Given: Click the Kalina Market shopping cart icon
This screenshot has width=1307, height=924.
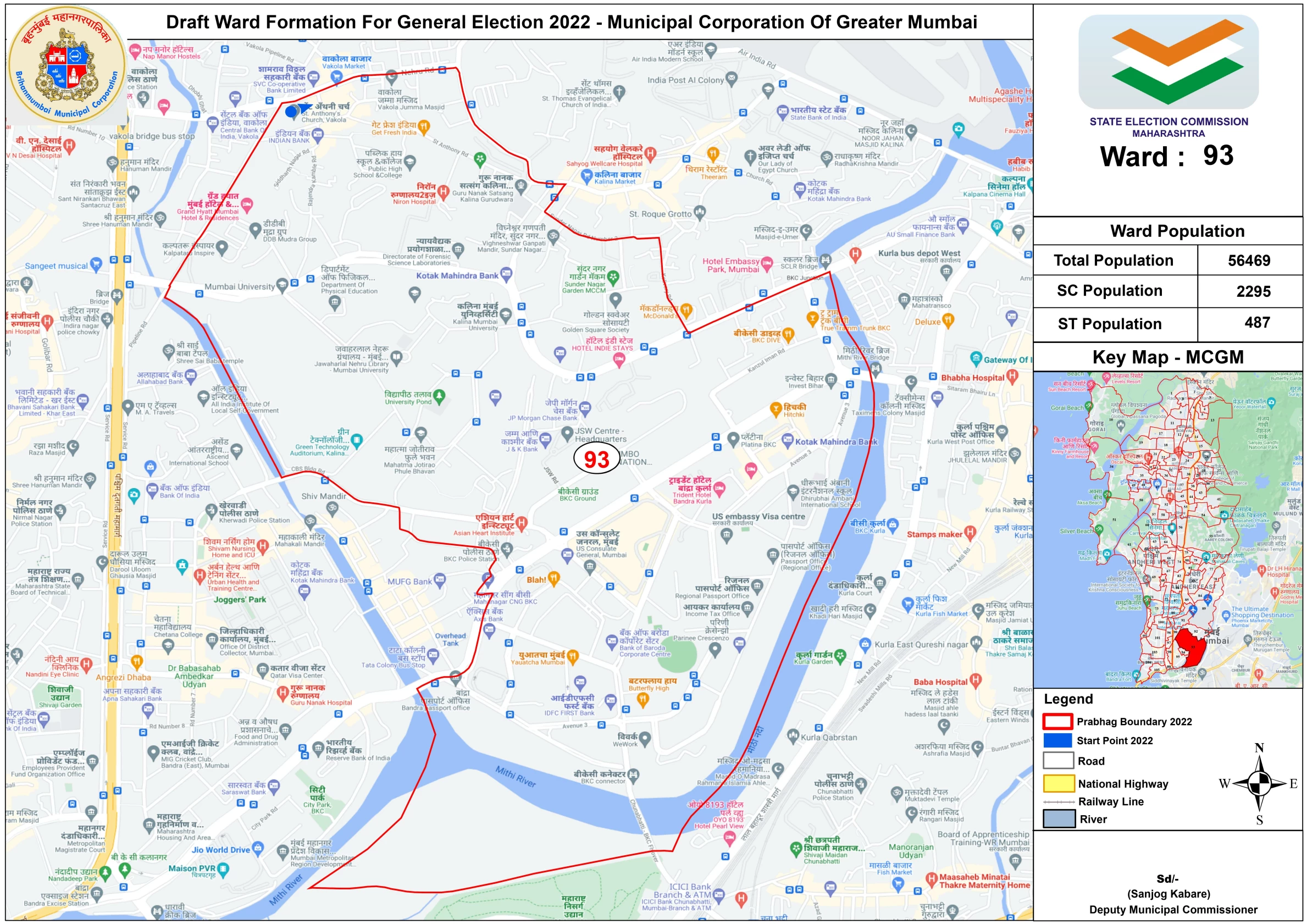Looking at the screenshot, I should tap(586, 176).
